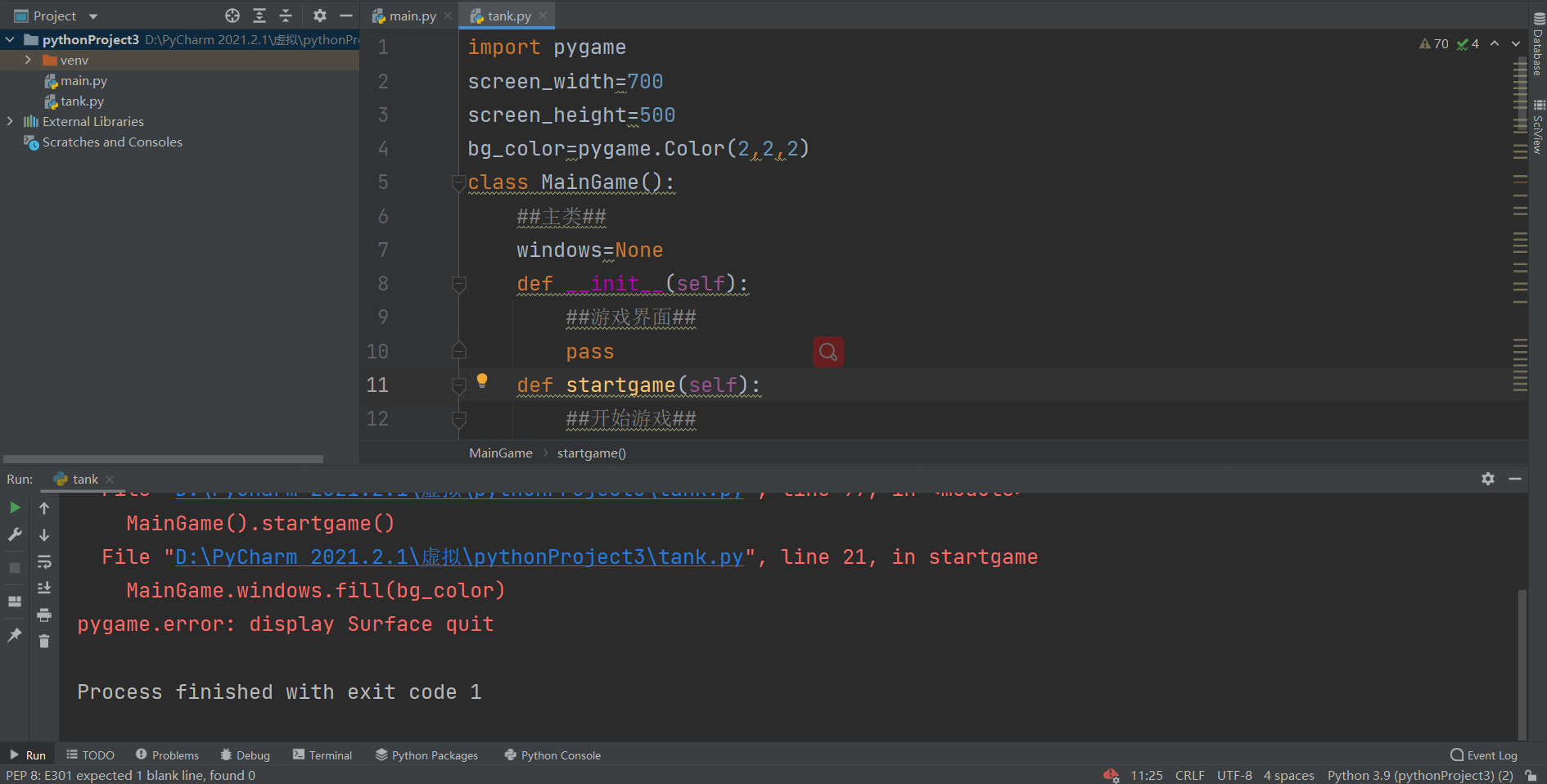The height and width of the screenshot is (784, 1547).
Task: Change CRLF line separator
Action: pyautogui.click(x=1189, y=775)
